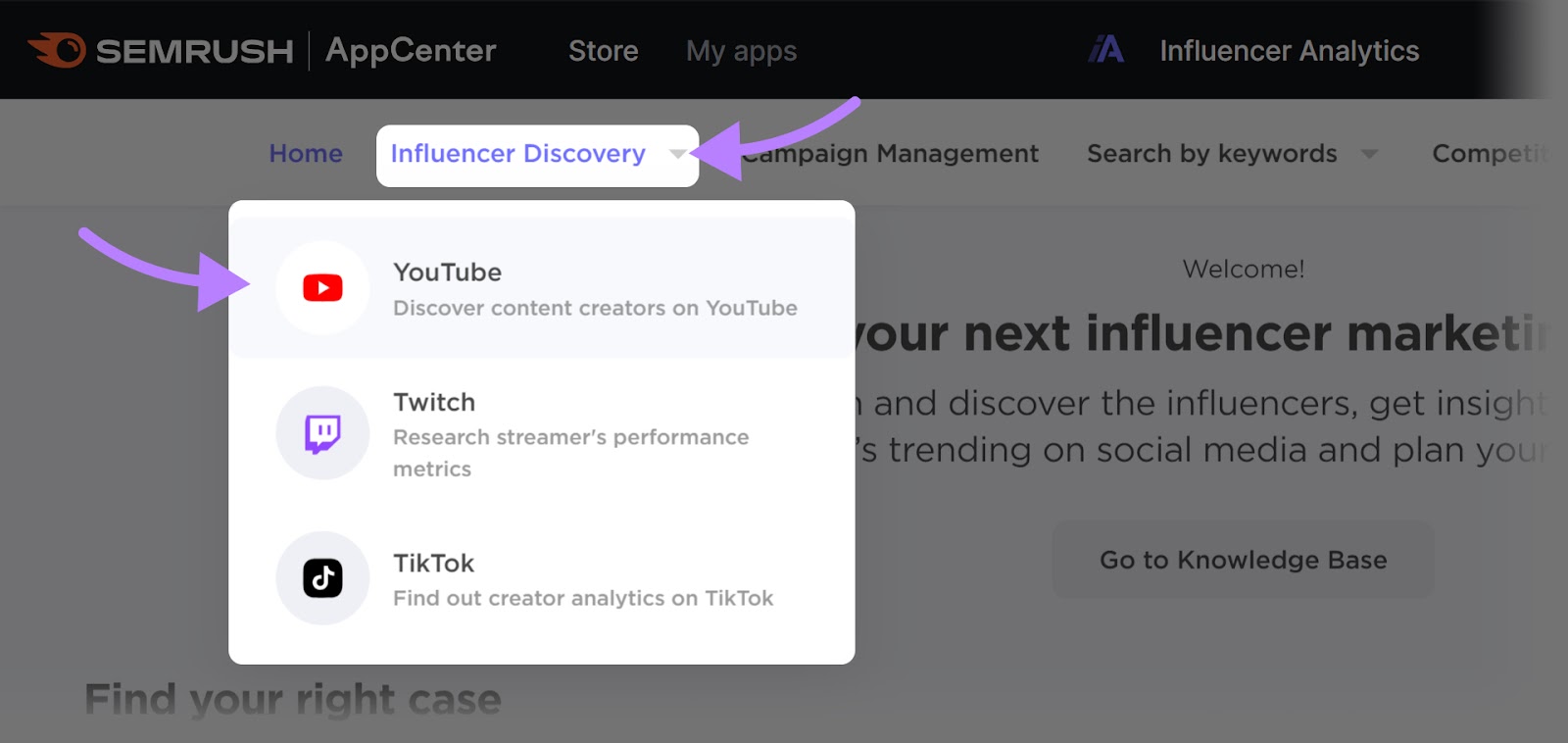The image size is (1568, 743).
Task: Click the Twitch logo icon in dropdown
Action: pyautogui.click(x=322, y=433)
